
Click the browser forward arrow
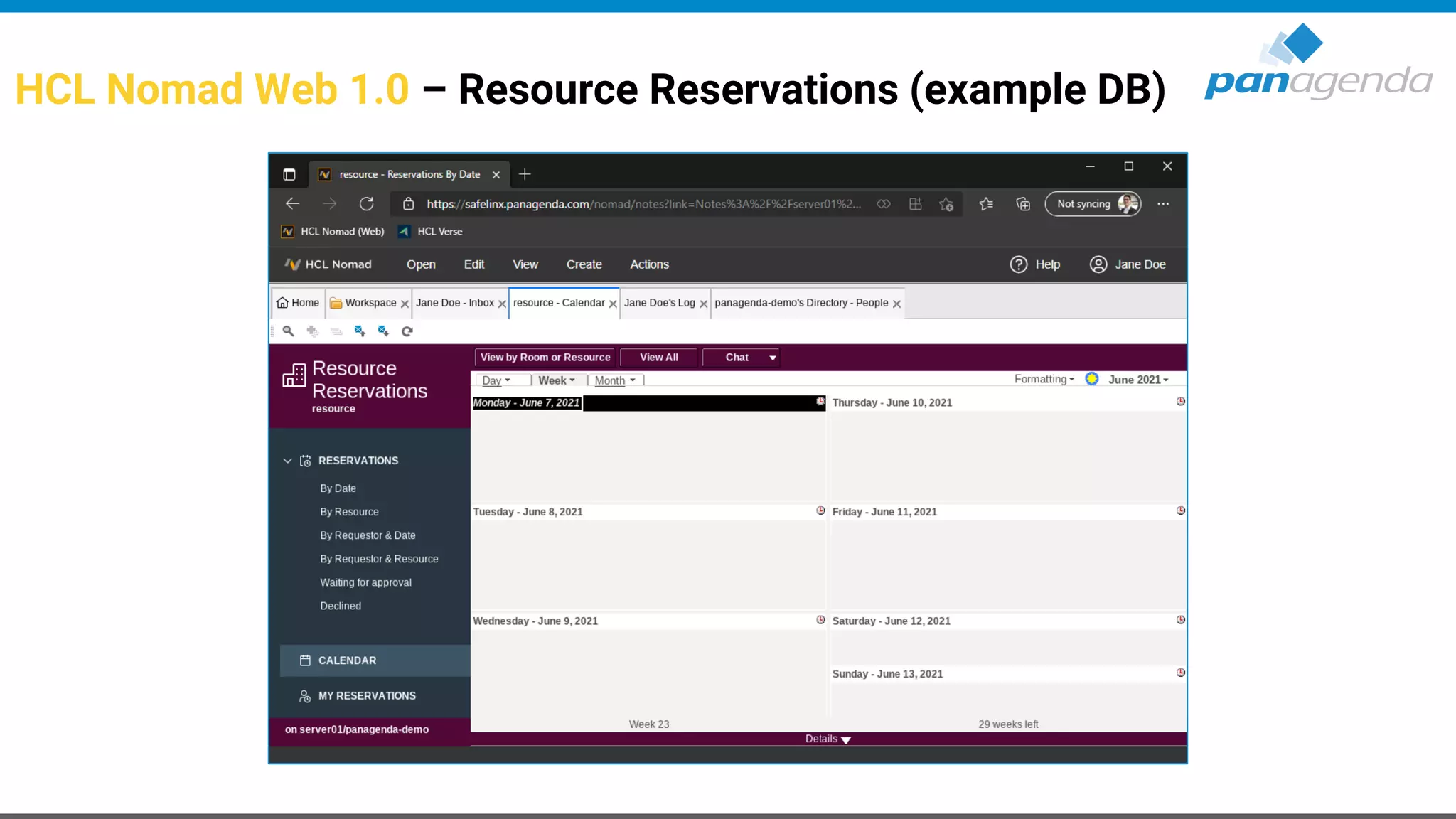click(329, 204)
